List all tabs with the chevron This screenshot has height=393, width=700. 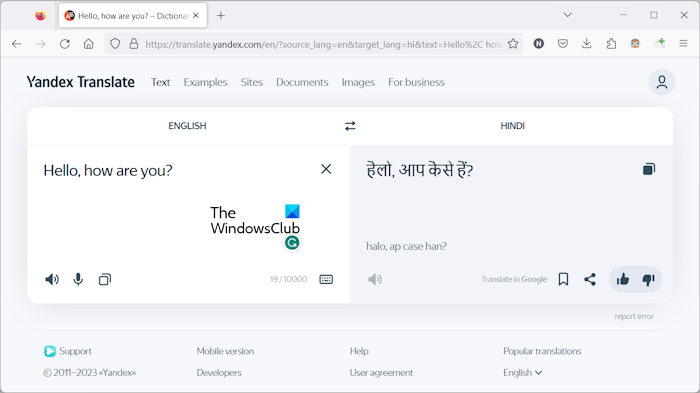(x=567, y=15)
